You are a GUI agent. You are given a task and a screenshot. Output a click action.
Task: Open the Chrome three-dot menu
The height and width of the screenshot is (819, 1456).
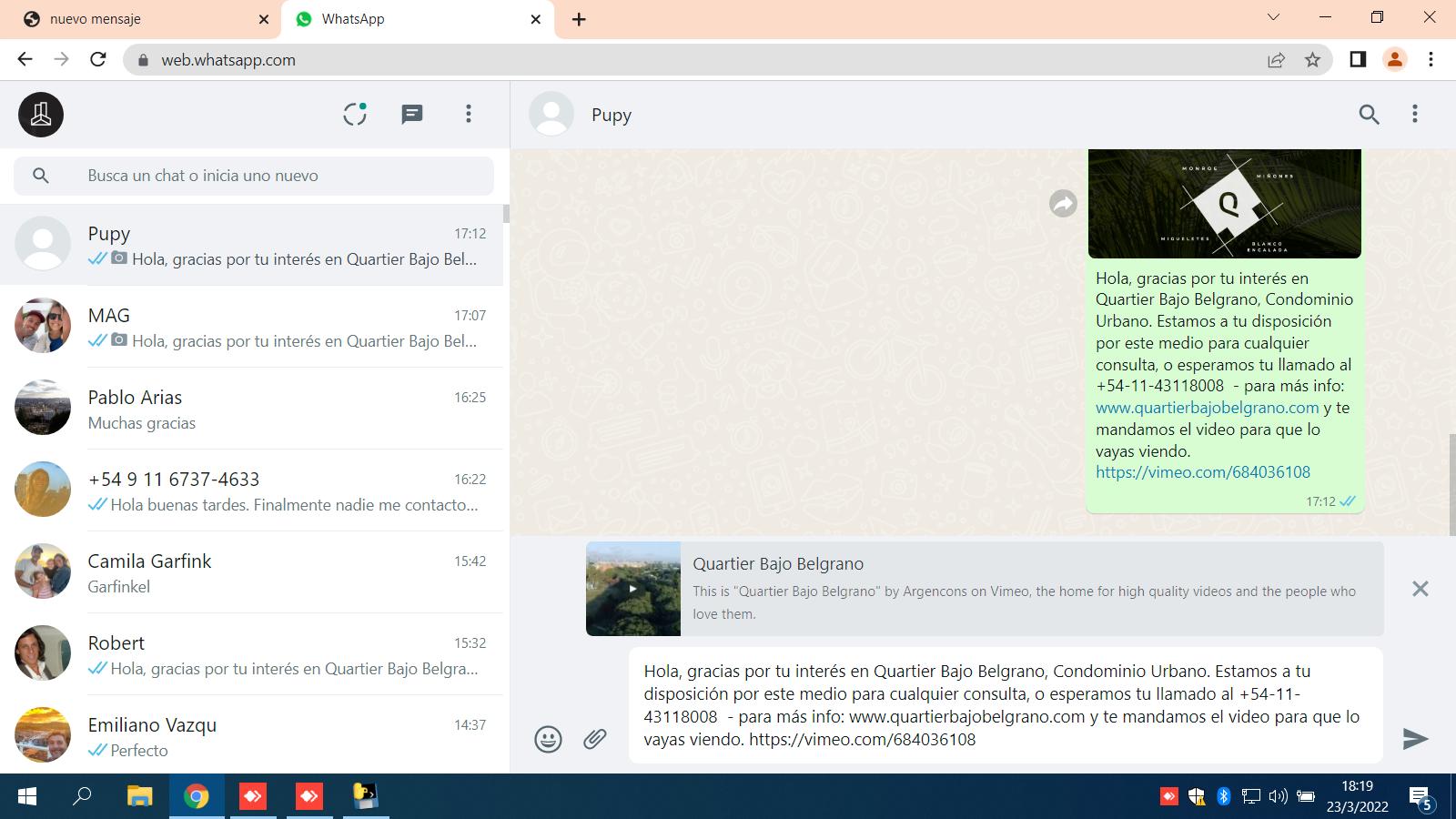tap(1431, 59)
